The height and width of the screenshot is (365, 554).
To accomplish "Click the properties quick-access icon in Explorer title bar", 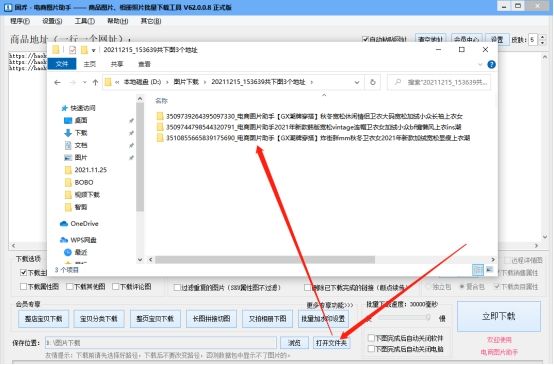I will 72,50.
